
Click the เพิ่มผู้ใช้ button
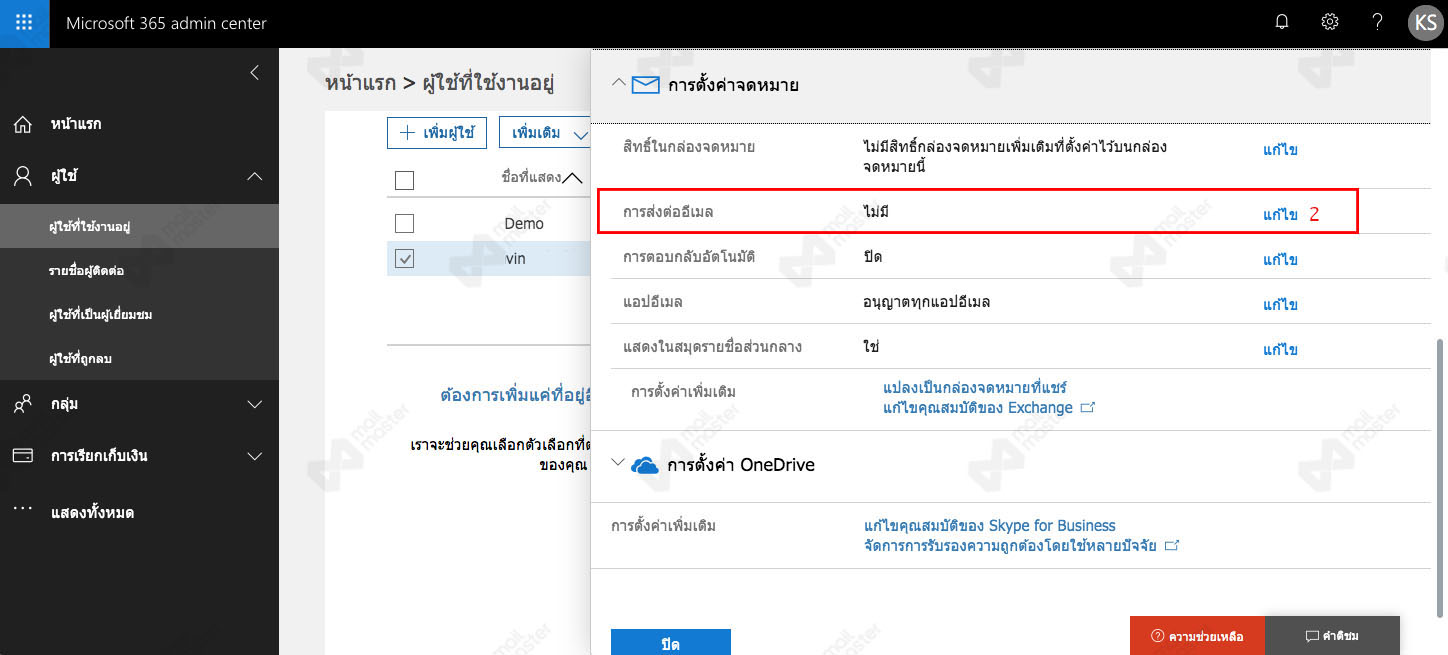pos(436,132)
